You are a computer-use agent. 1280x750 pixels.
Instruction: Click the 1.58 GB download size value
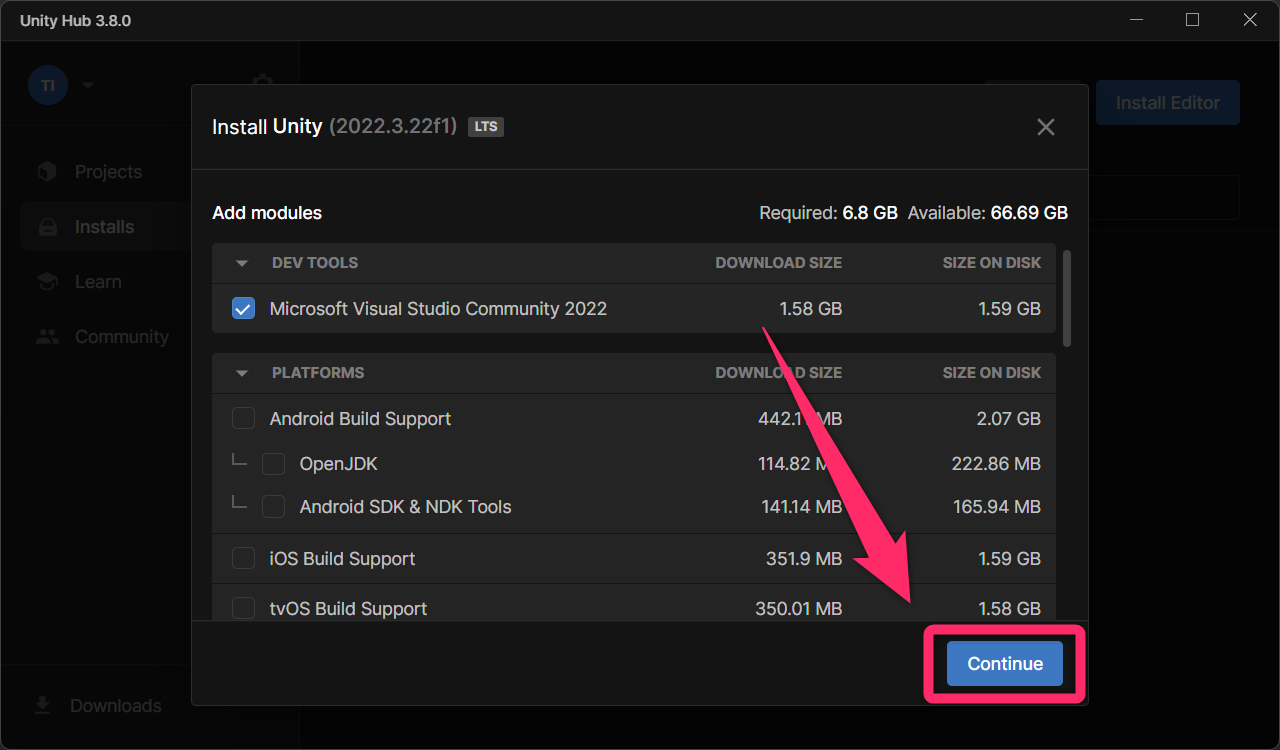811,309
